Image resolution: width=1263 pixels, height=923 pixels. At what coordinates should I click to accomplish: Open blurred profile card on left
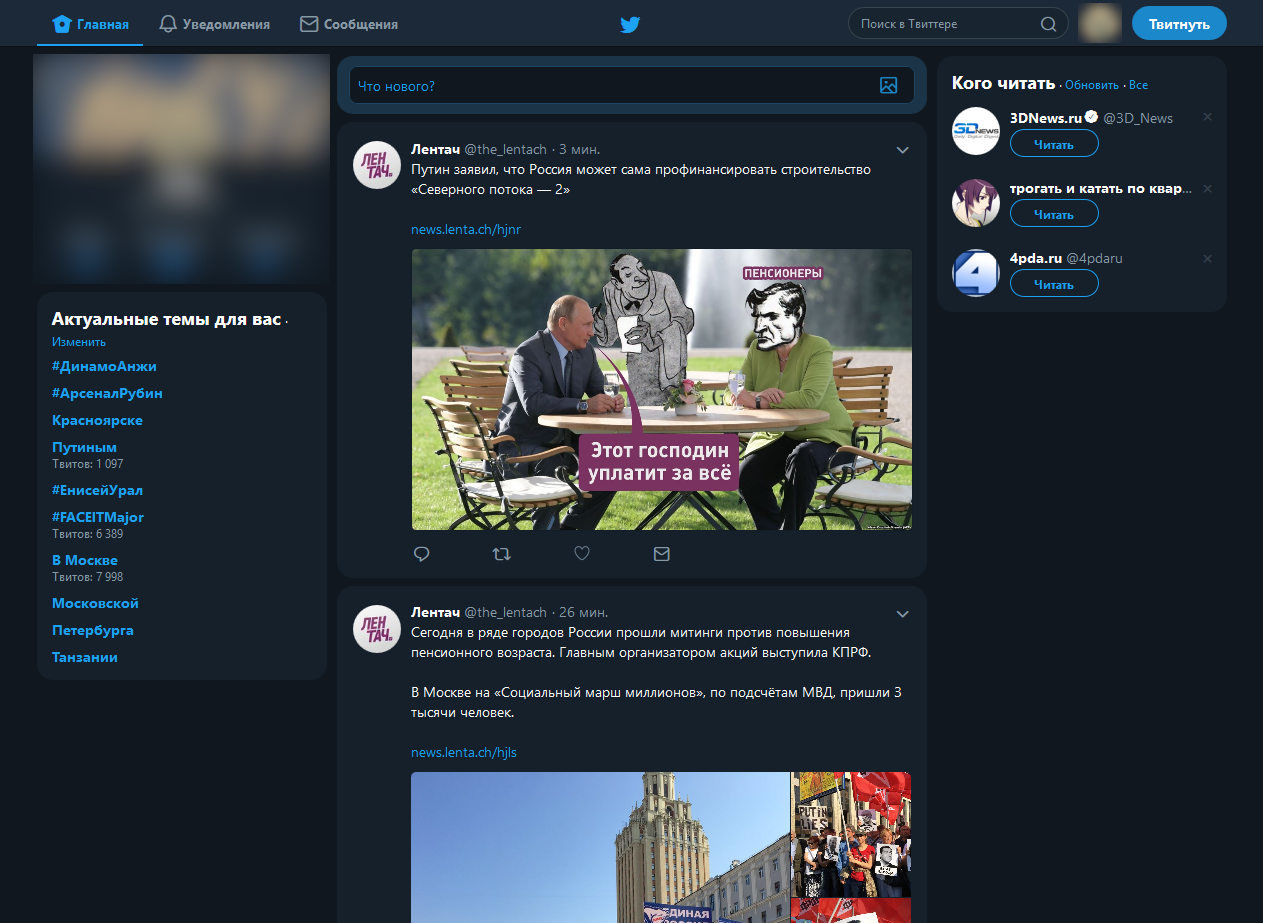181,168
